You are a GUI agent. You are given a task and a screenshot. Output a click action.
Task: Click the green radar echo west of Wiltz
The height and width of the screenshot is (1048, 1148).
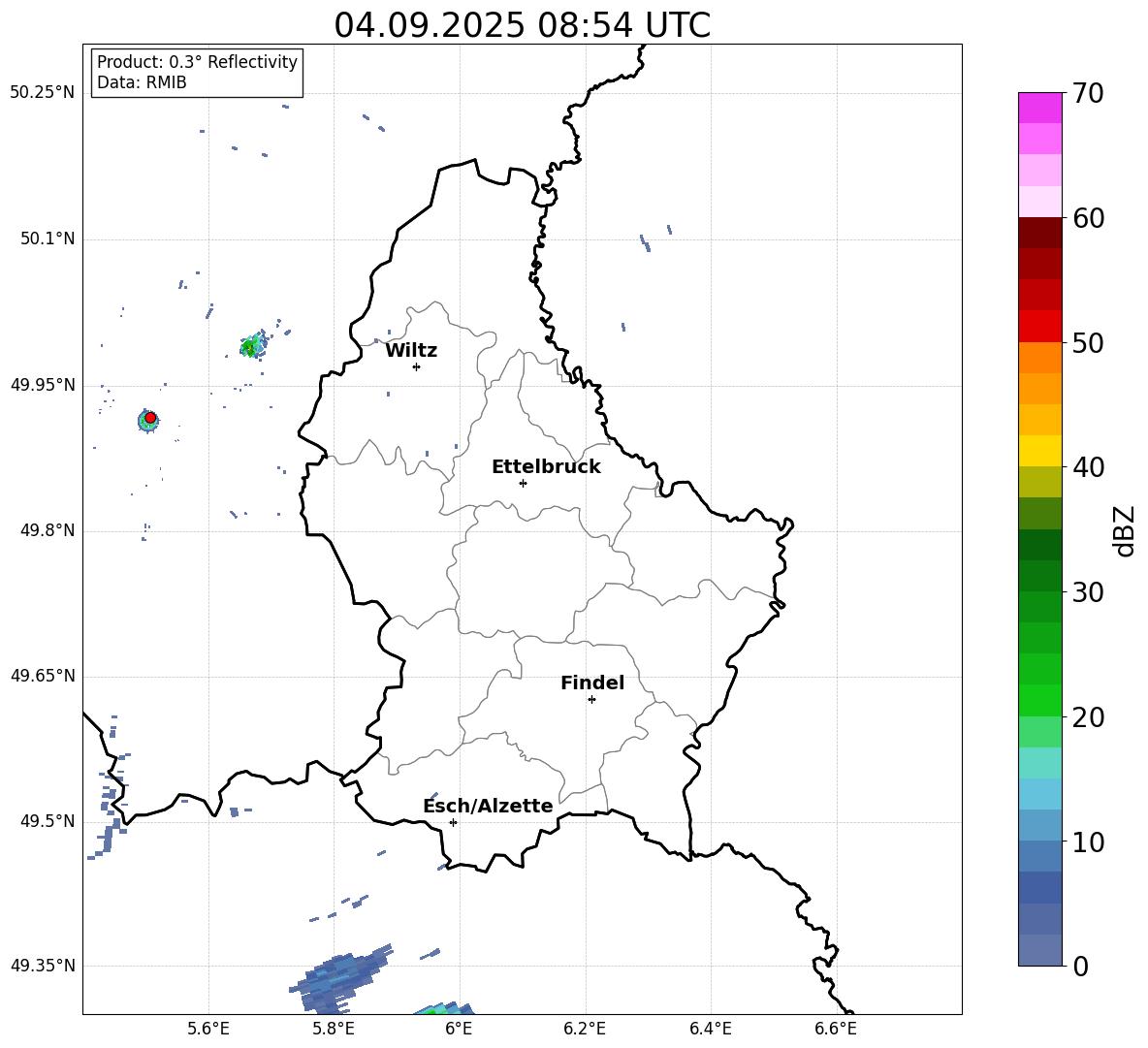253,346
